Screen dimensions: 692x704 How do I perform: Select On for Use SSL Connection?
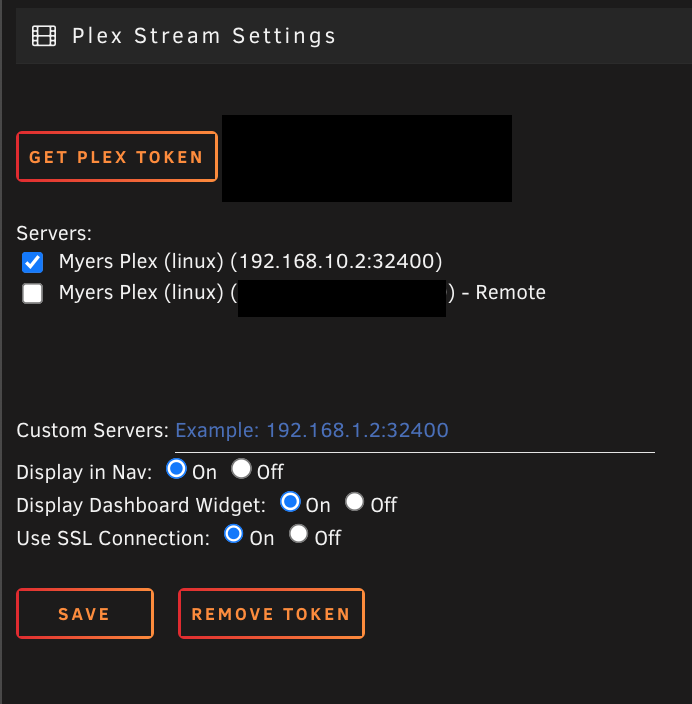click(x=234, y=534)
